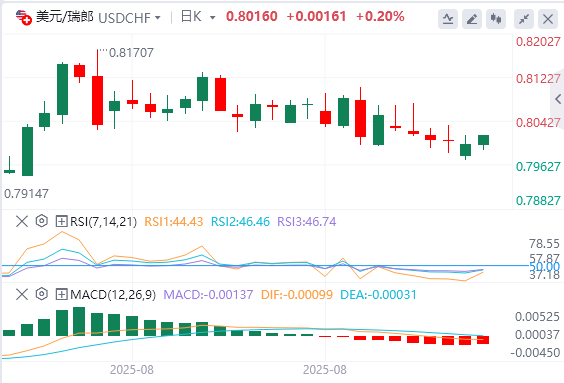The width and height of the screenshot is (564, 383).
Task: Expand the right side panel chevron
Action: pos(558,99)
